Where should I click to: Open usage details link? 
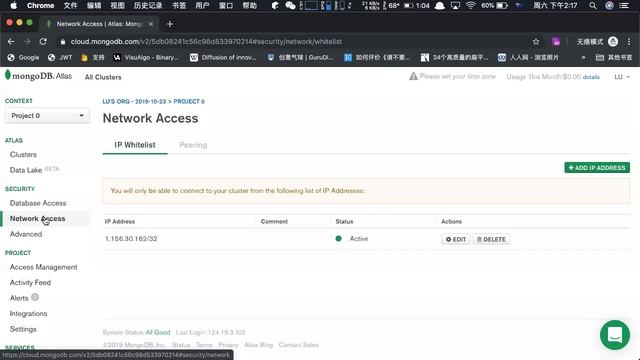pos(591,77)
